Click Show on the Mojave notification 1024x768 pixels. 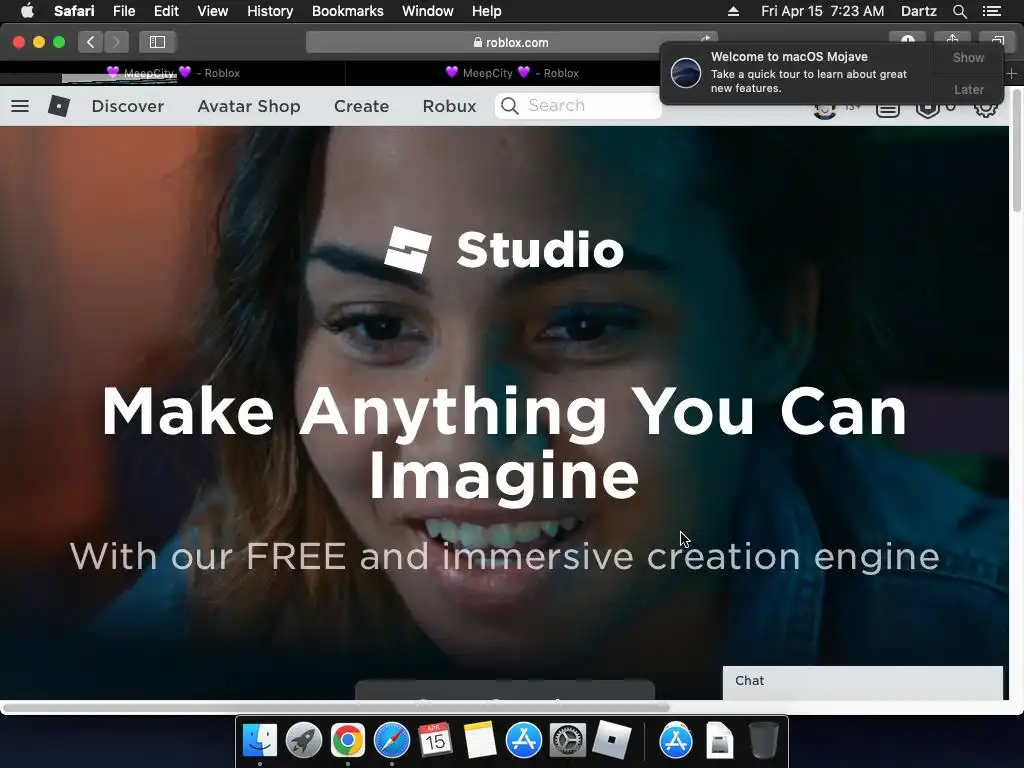(x=968, y=57)
